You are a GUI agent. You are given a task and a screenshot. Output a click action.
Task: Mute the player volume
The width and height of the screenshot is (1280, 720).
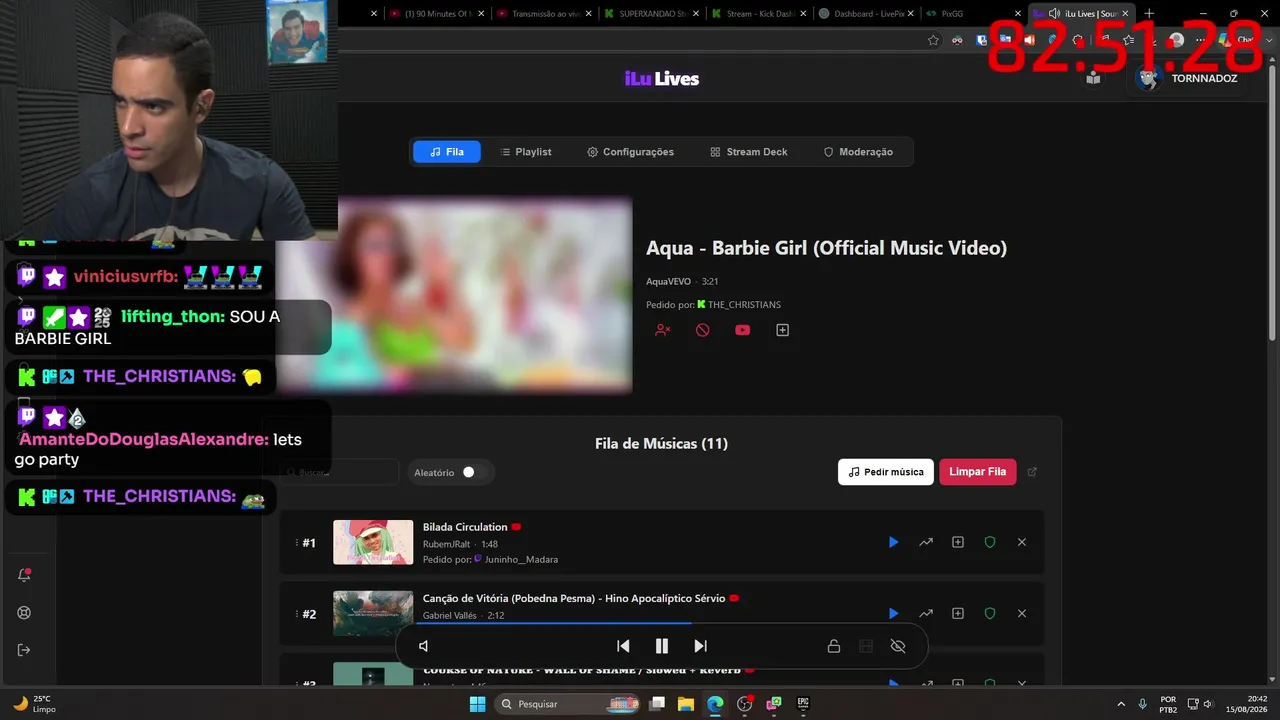click(x=424, y=646)
